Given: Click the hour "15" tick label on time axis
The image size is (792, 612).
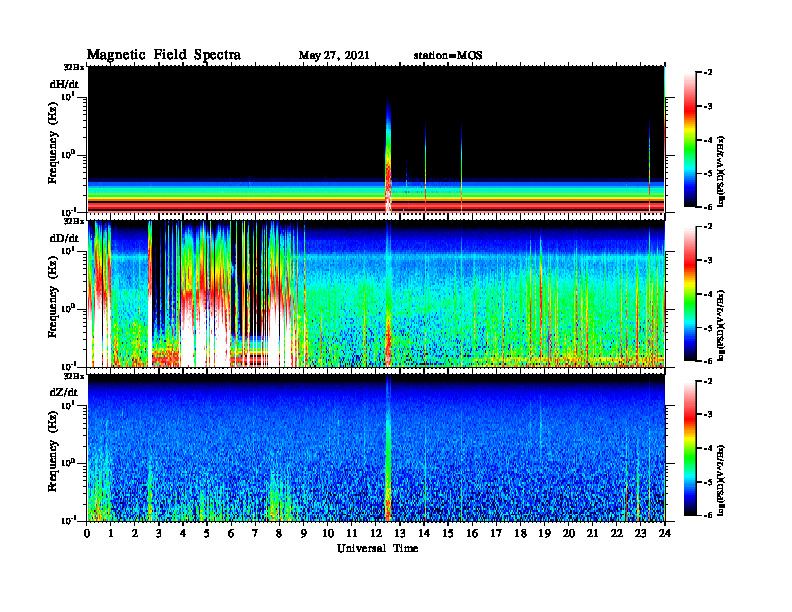Looking at the screenshot, I should (448, 534).
